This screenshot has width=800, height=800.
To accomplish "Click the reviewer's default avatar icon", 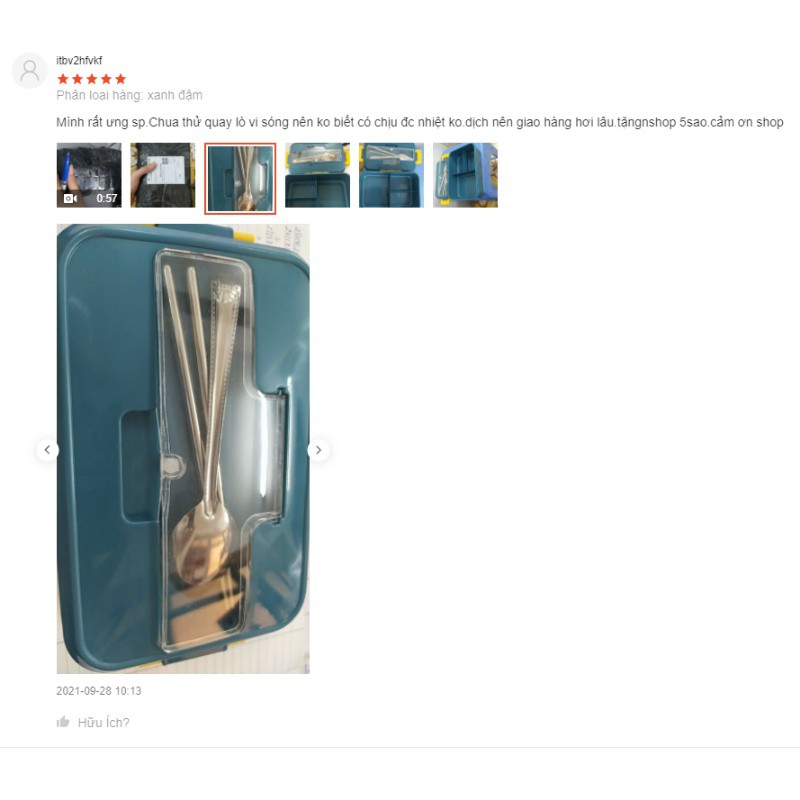I will (x=30, y=71).
